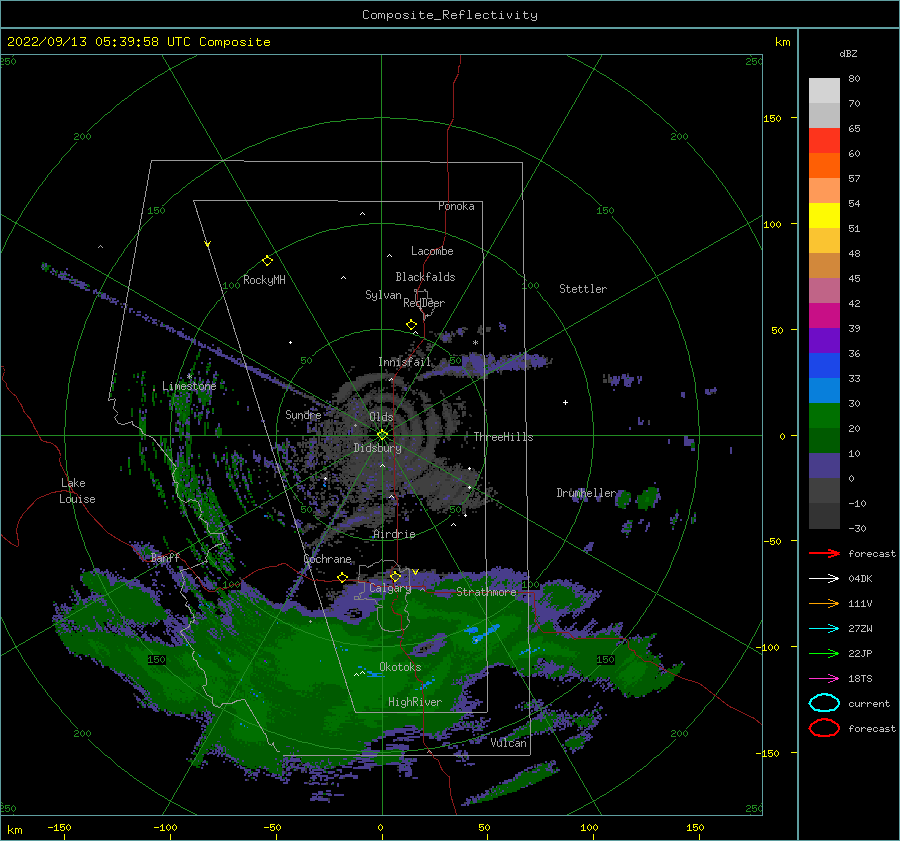Image resolution: width=900 pixels, height=841 pixels.
Task: Click the Composite_Reflectivity title
Action: pos(449,15)
